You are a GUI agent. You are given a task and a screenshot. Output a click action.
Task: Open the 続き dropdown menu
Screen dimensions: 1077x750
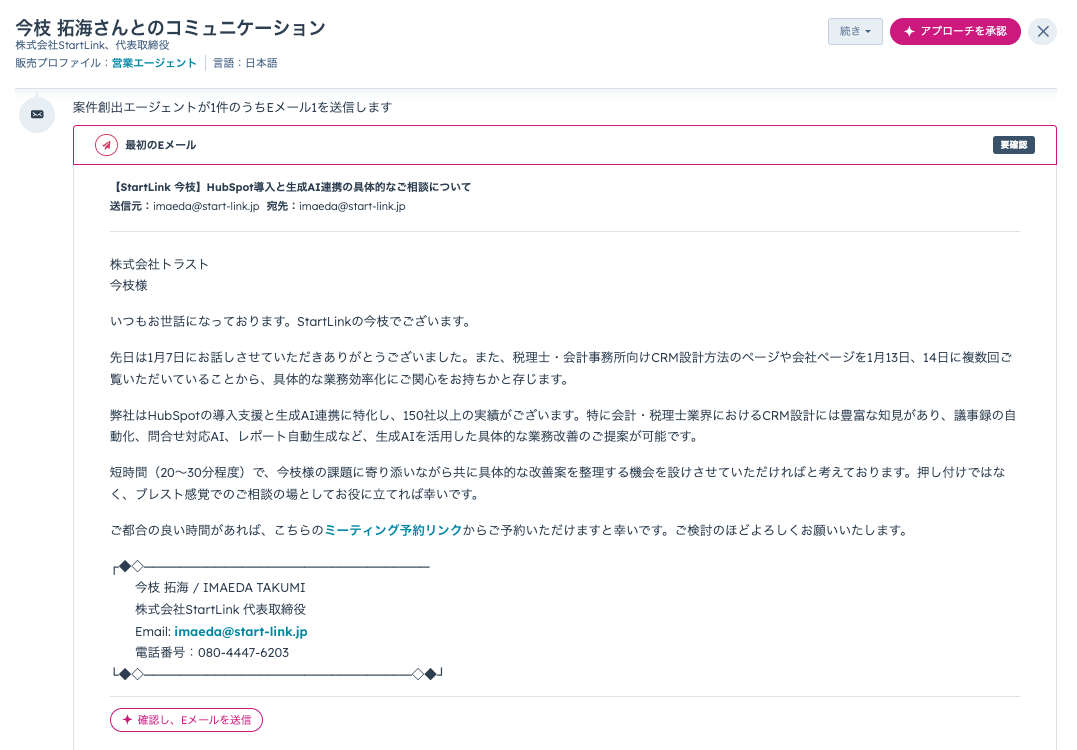855,32
